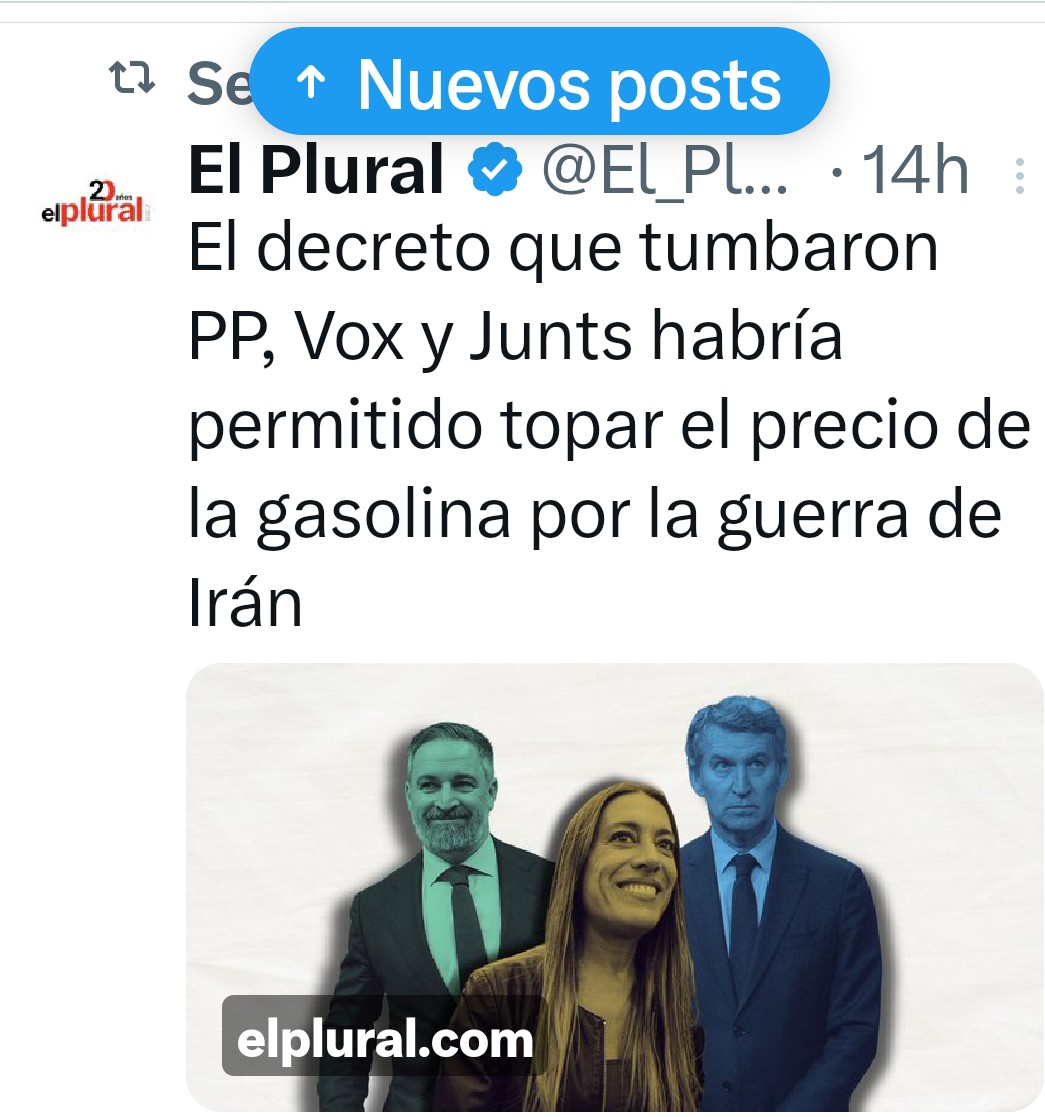Open El Plural profile via display name
The width and height of the screenshot is (1045, 1117).
pyautogui.click(x=316, y=170)
